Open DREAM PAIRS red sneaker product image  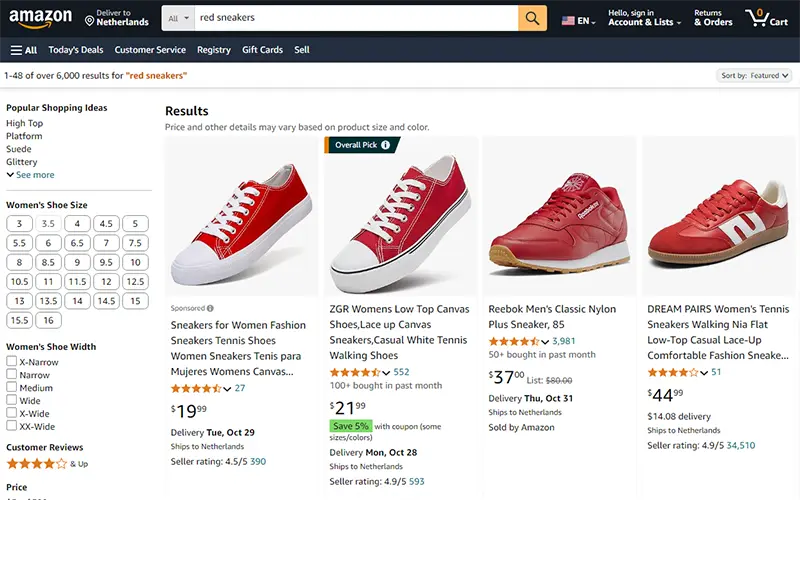click(718, 217)
